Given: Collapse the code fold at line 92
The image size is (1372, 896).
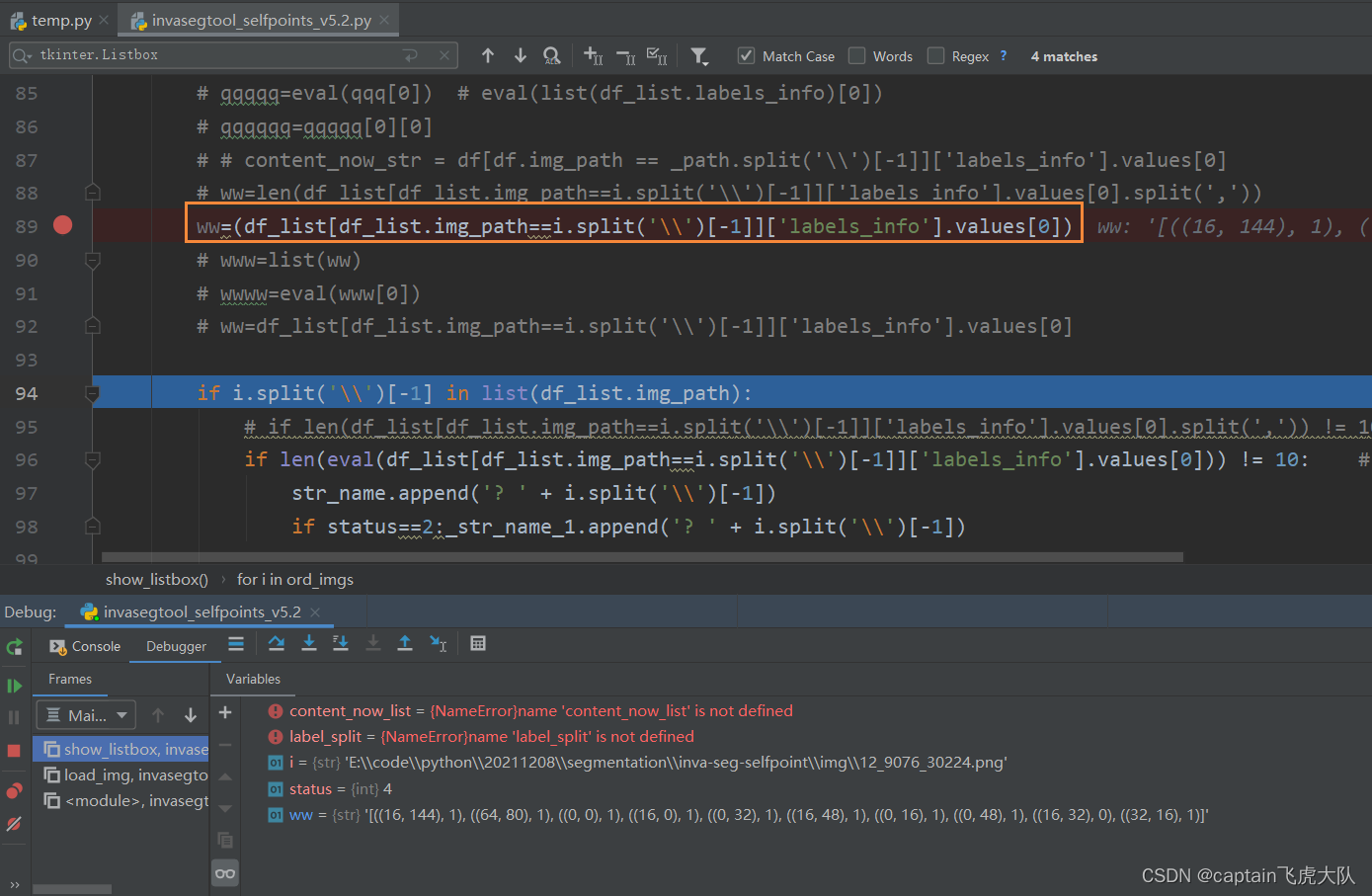Looking at the screenshot, I should [93, 326].
